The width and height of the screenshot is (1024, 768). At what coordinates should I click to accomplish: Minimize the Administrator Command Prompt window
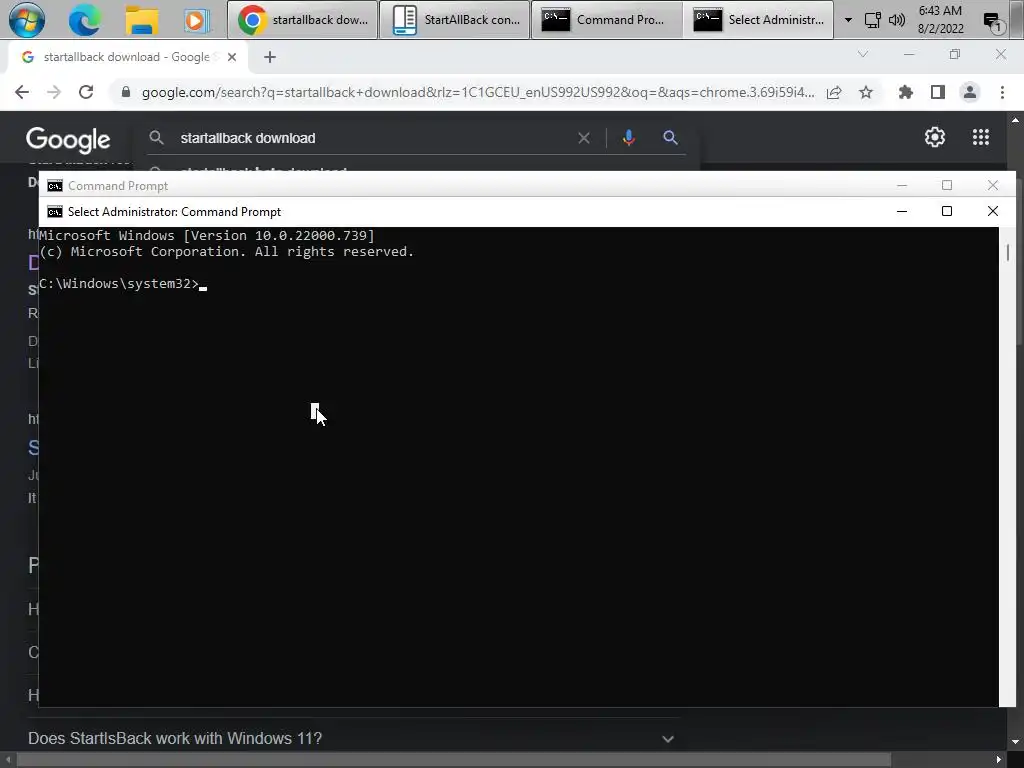(902, 211)
